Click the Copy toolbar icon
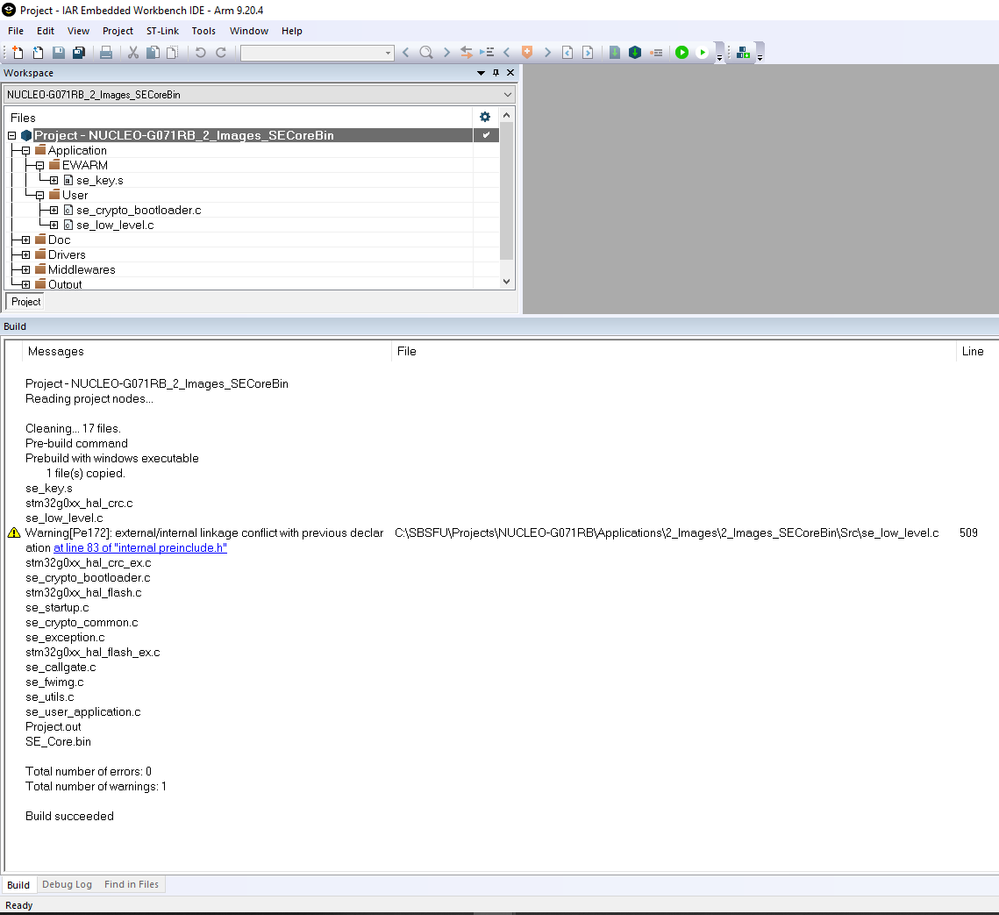 [153, 52]
